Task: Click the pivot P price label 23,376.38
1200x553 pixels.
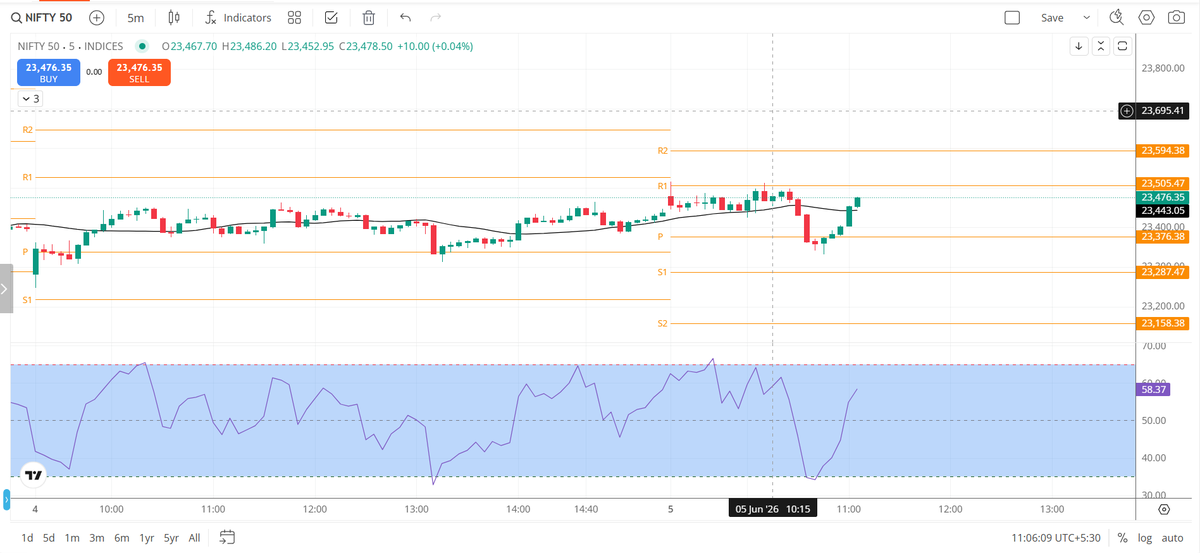Action: click(1163, 237)
